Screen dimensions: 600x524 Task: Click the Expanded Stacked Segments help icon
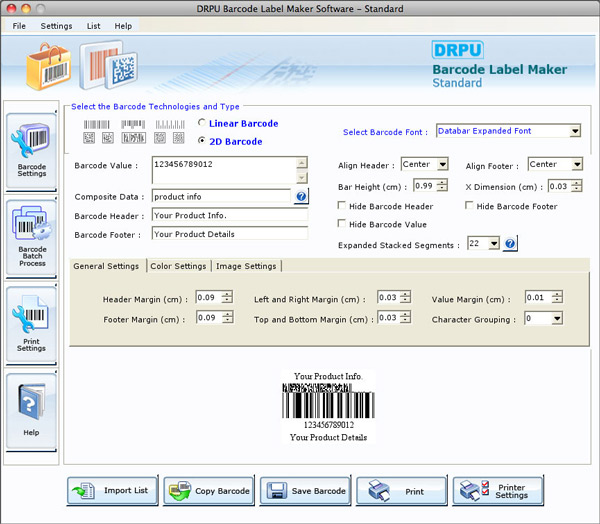(510, 243)
